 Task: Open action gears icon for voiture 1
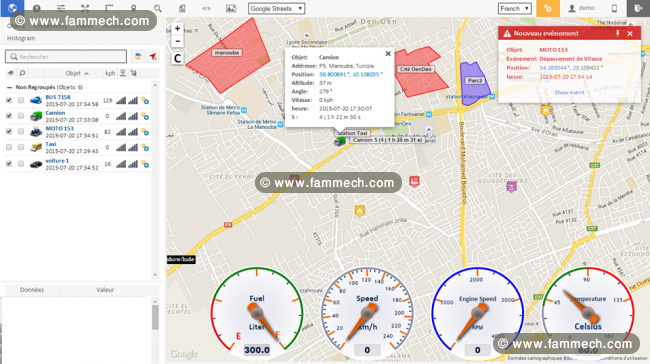145,164
